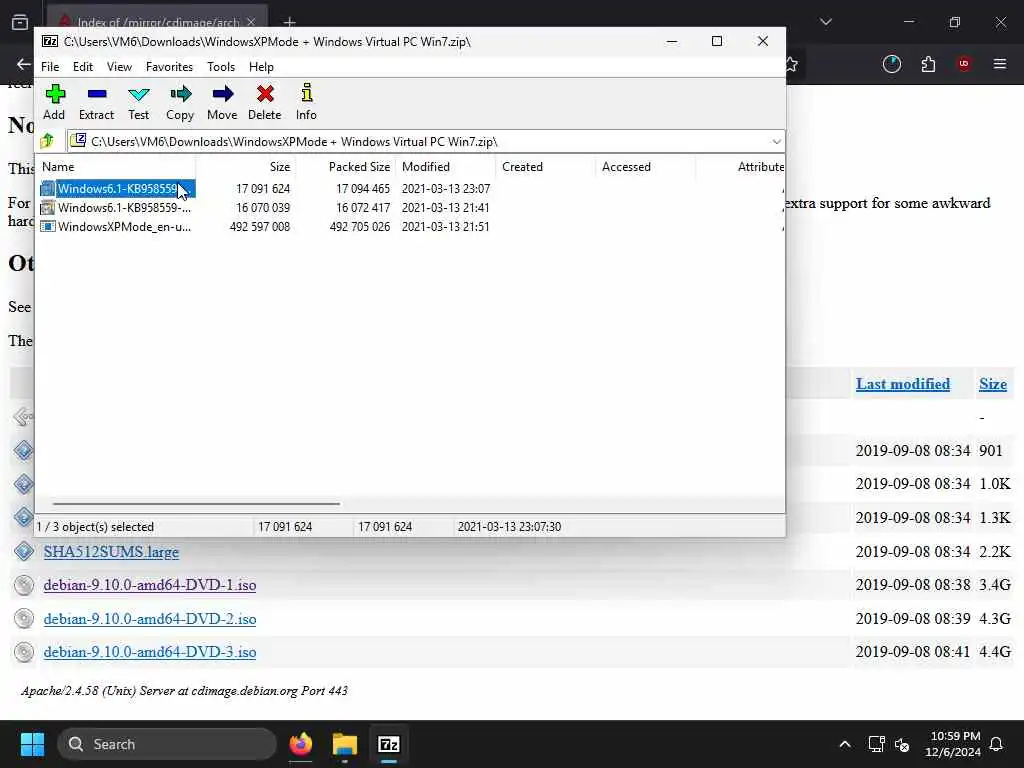Open File Explorer from the taskbar
This screenshot has width=1024, height=768.
(x=345, y=744)
